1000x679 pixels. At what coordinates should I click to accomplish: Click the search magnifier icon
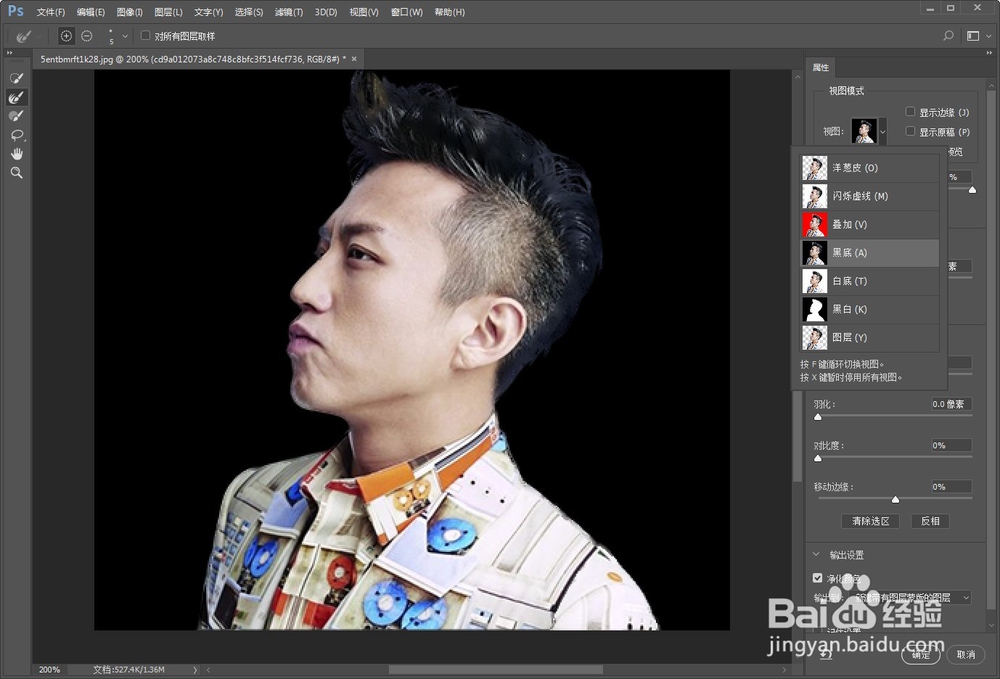(x=948, y=36)
